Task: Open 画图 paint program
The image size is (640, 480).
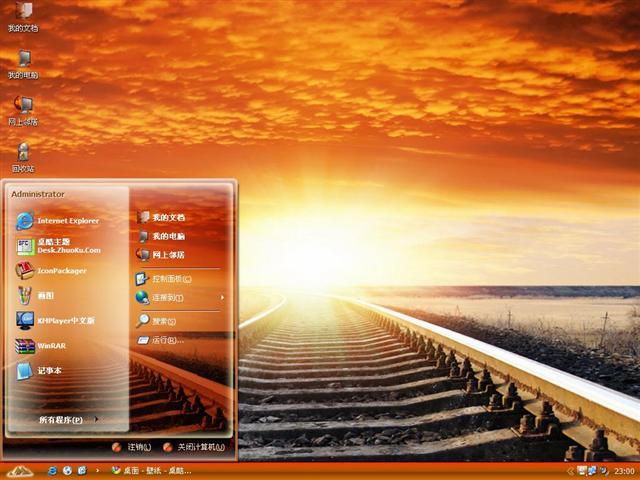Action: [x=35, y=296]
